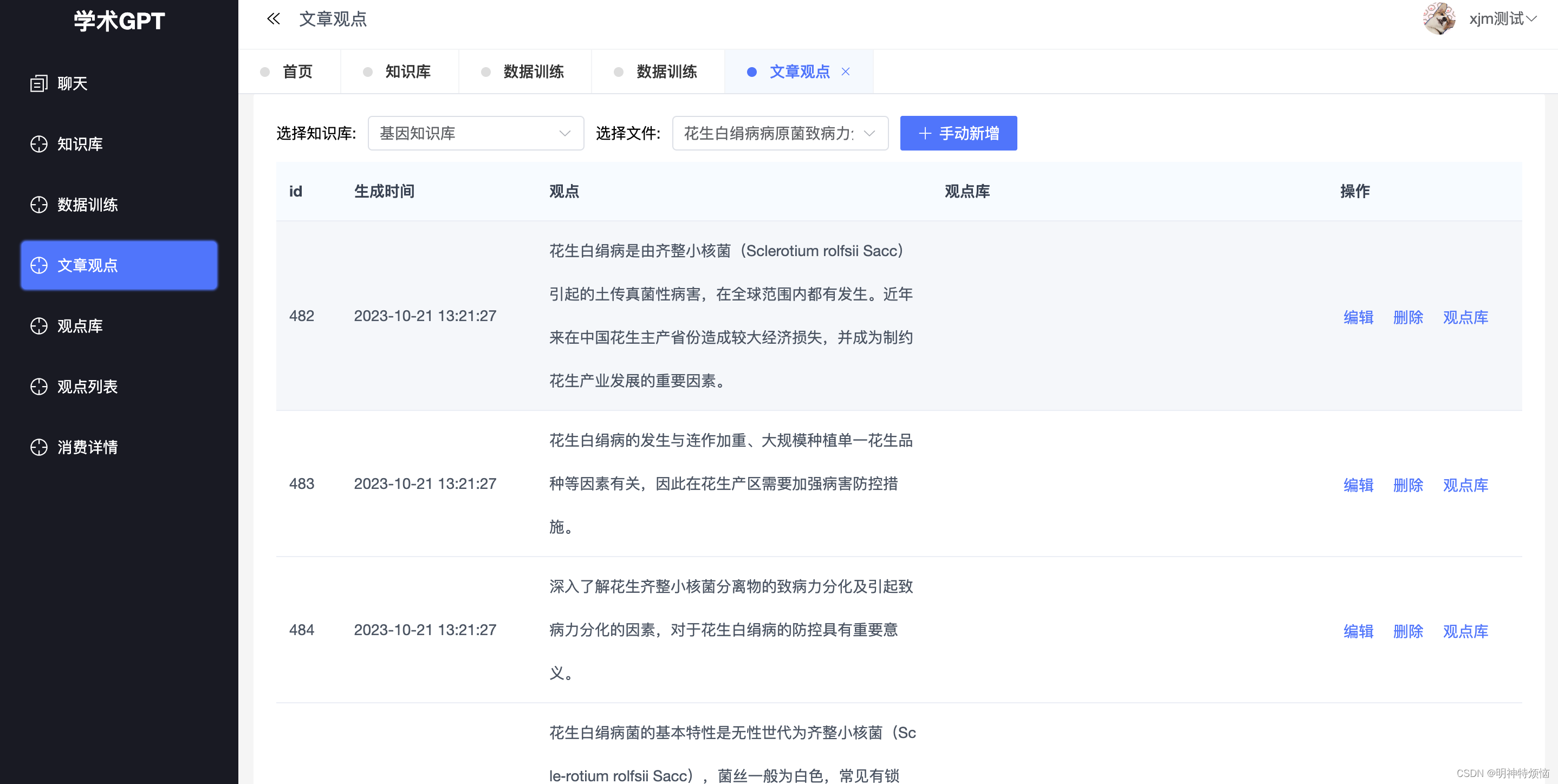Screen dimensions: 1558x784
Task: Select 文章观点 in the sidebar menu
Action: [x=119, y=265]
